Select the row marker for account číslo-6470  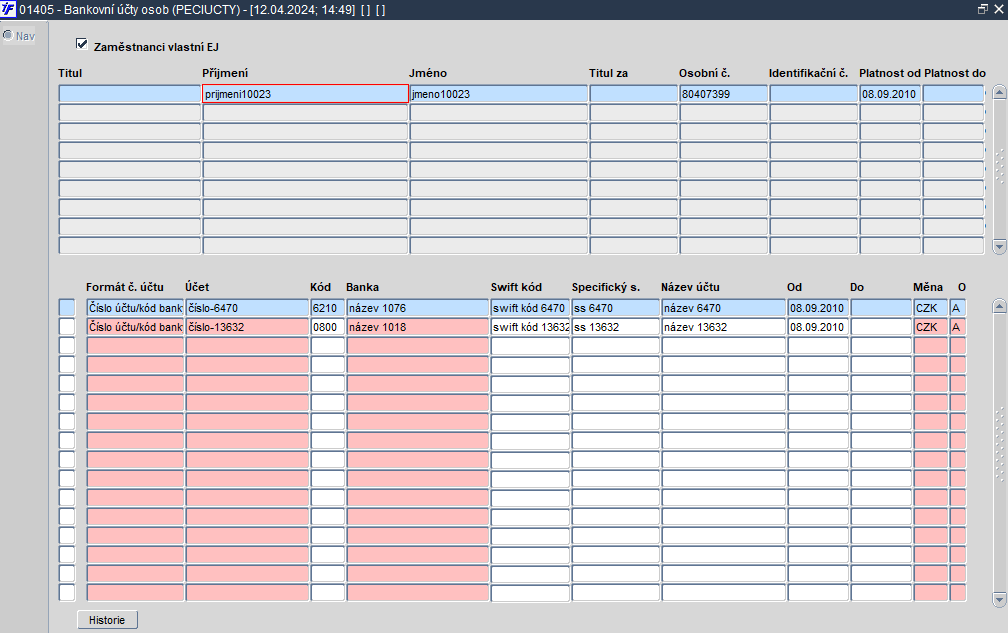point(67,308)
